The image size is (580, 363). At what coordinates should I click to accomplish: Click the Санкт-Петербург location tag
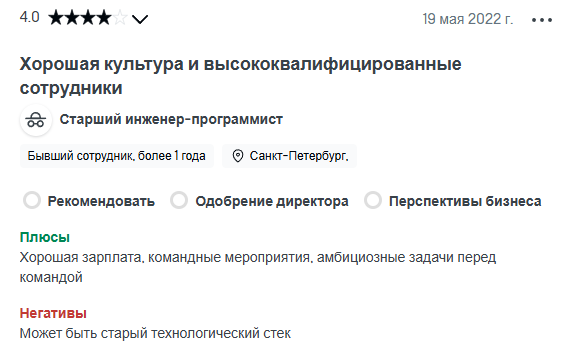(x=290, y=156)
